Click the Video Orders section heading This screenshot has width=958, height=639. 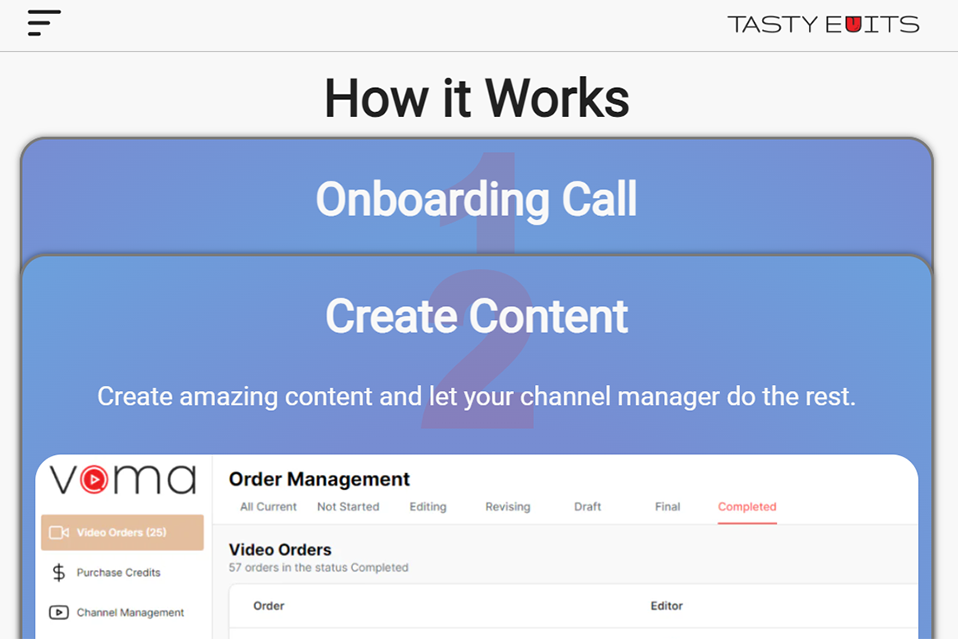point(280,550)
